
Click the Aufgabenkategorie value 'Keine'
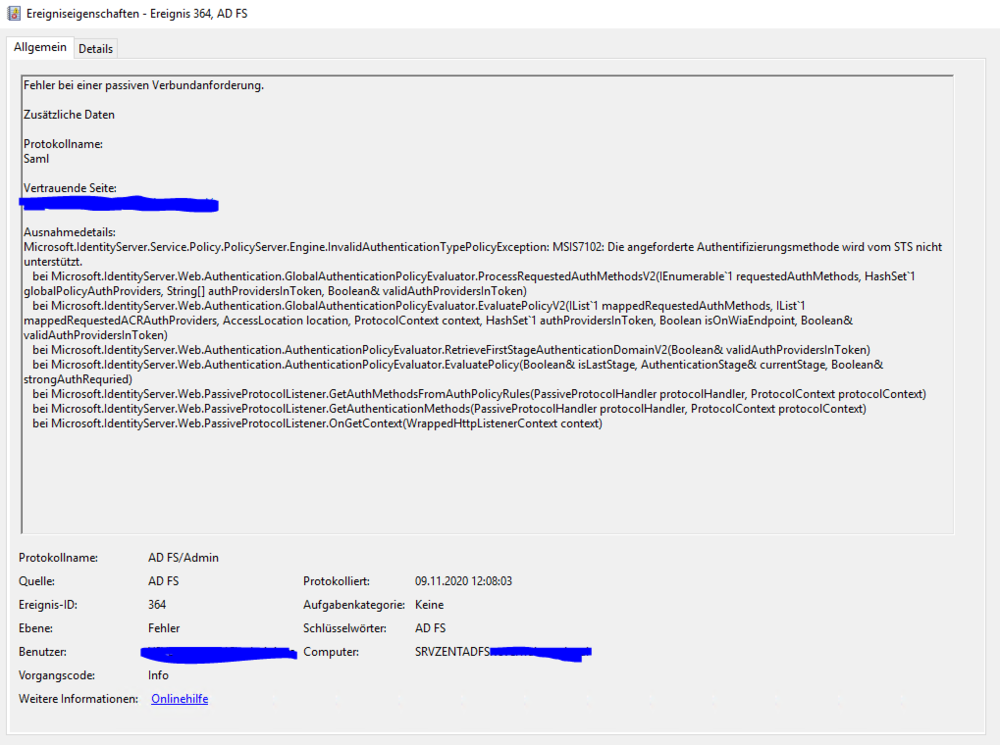click(429, 605)
